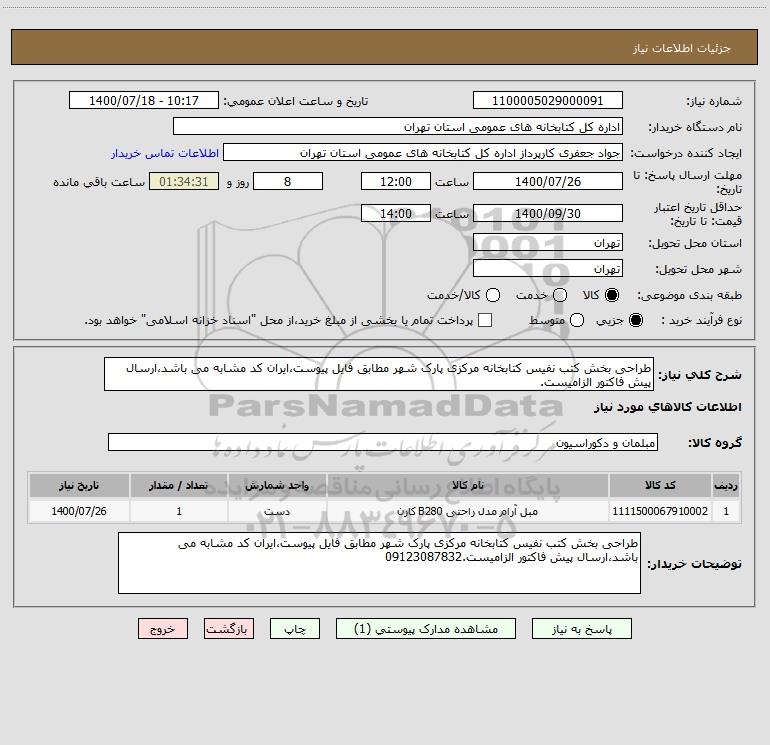This screenshot has width=770, height=745.
Task: Click the نام دستگاه خریدار field
Action: 398,127
